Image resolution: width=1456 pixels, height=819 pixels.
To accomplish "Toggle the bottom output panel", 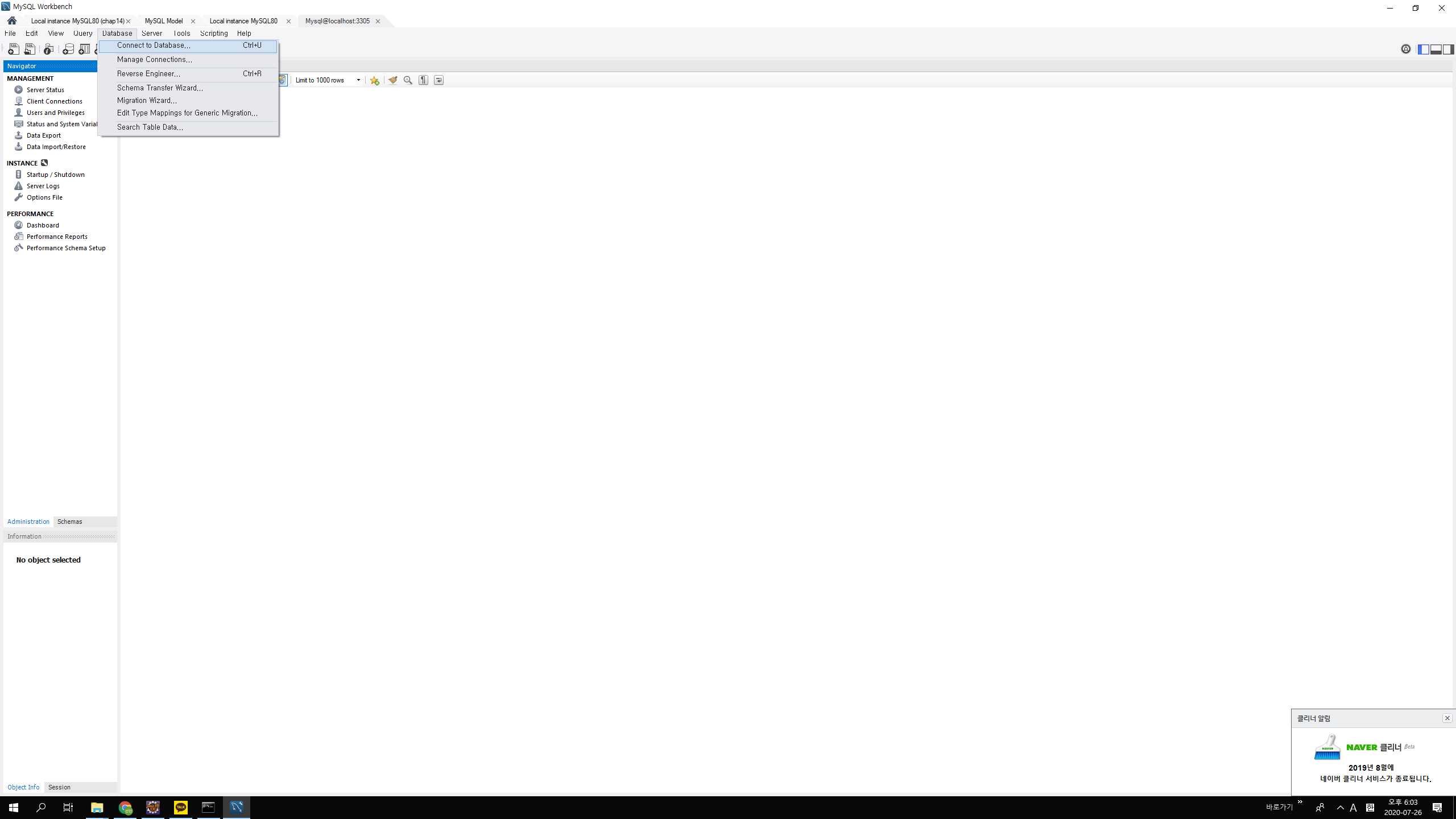I will 1436,49.
